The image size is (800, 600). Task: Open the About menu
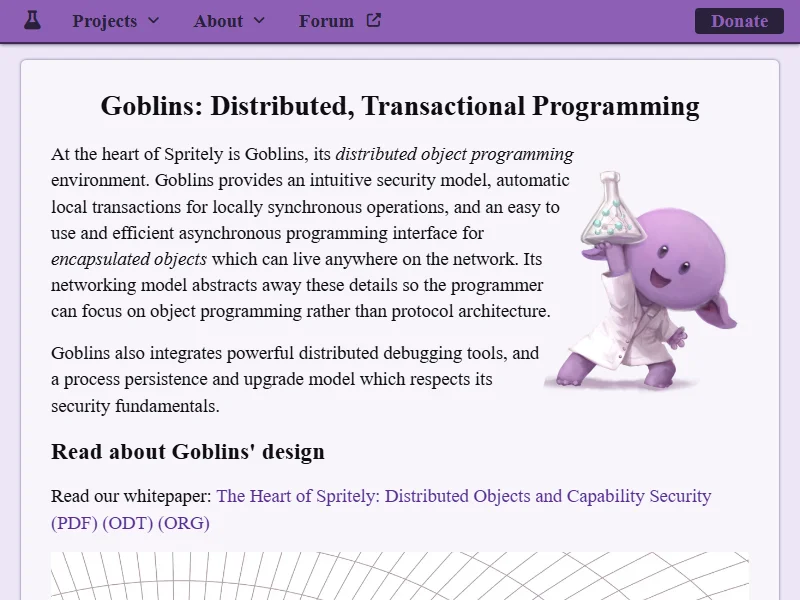pyautogui.click(x=218, y=21)
